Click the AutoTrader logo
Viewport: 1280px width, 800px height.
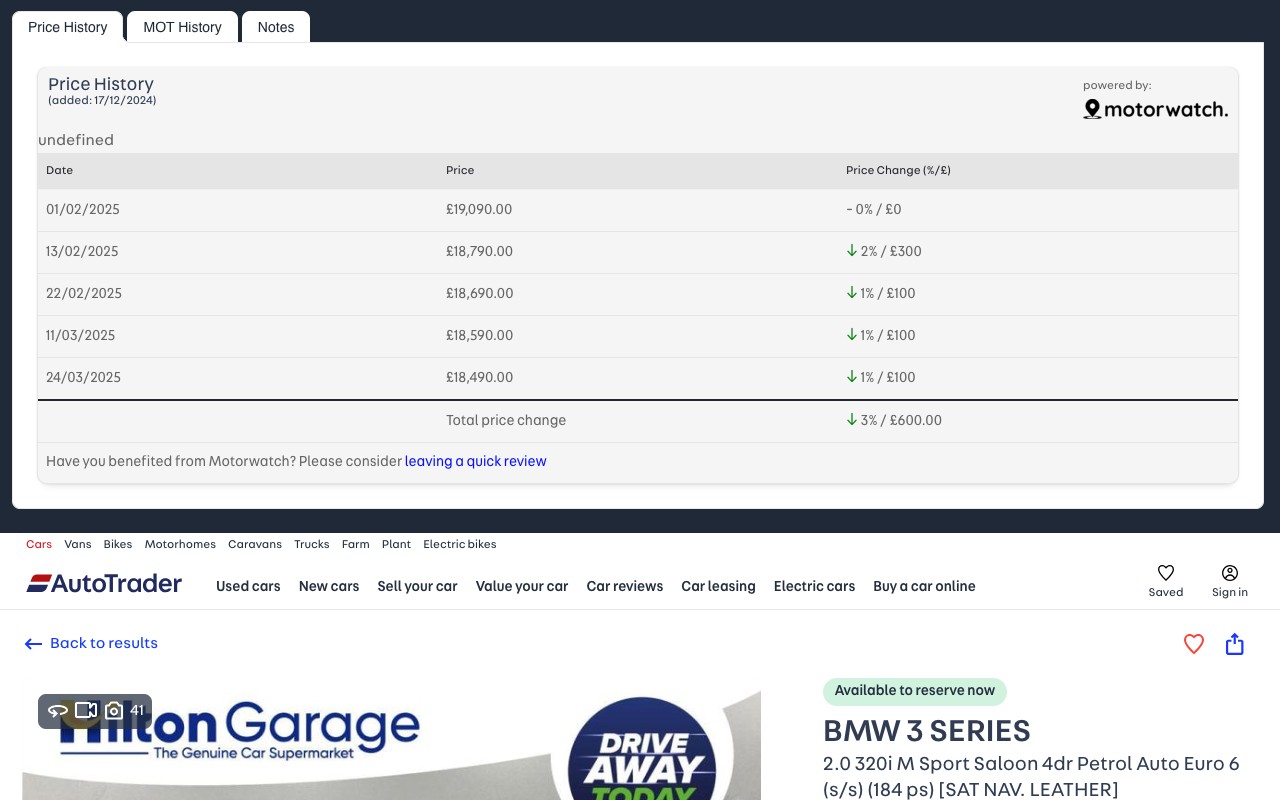tap(104, 583)
